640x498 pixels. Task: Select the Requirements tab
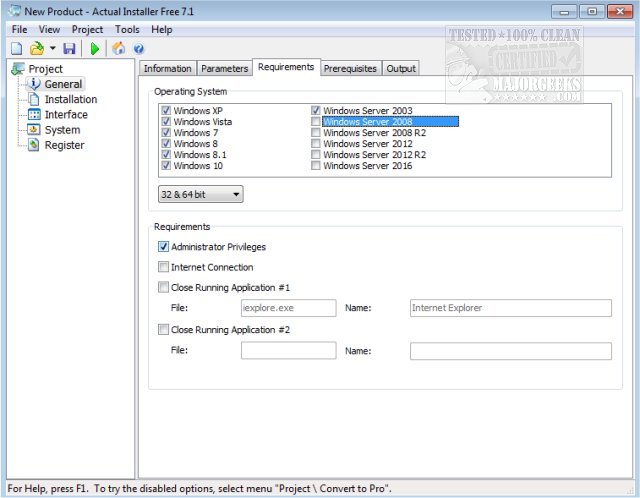286,67
